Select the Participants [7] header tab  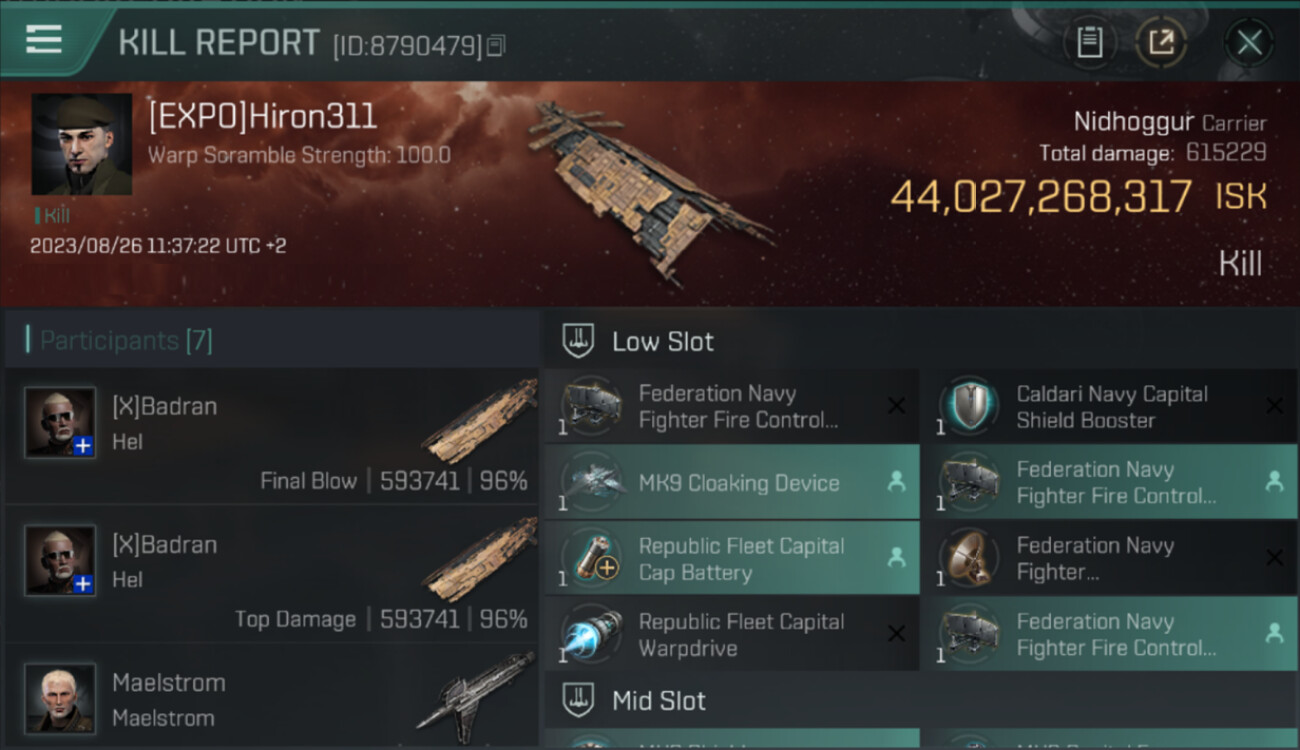(x=126, y=341)
